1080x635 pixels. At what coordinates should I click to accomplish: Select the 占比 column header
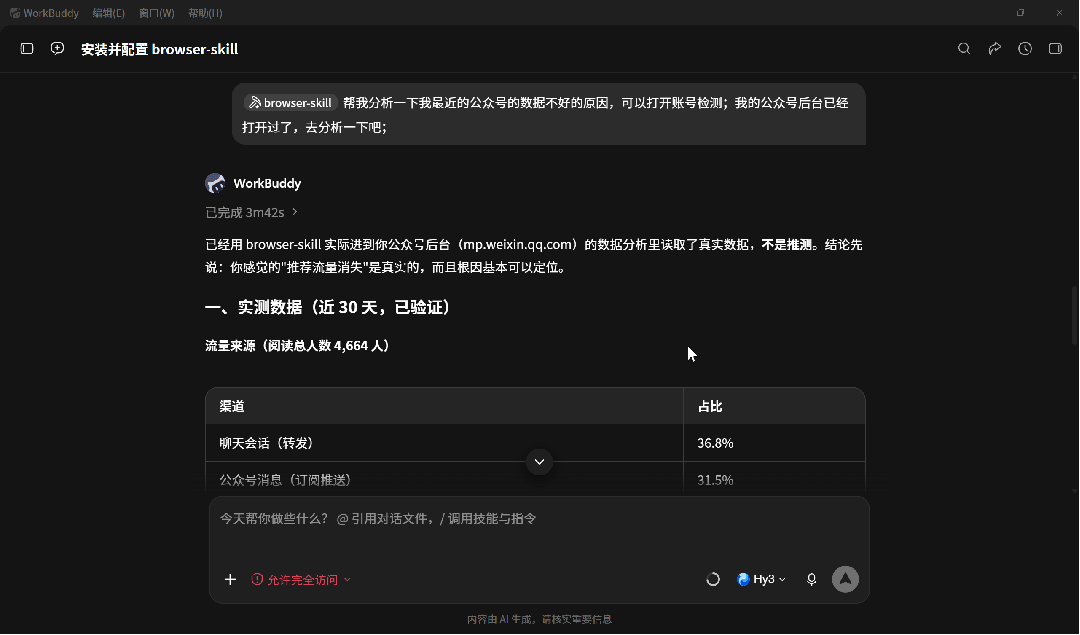[774, 406]
